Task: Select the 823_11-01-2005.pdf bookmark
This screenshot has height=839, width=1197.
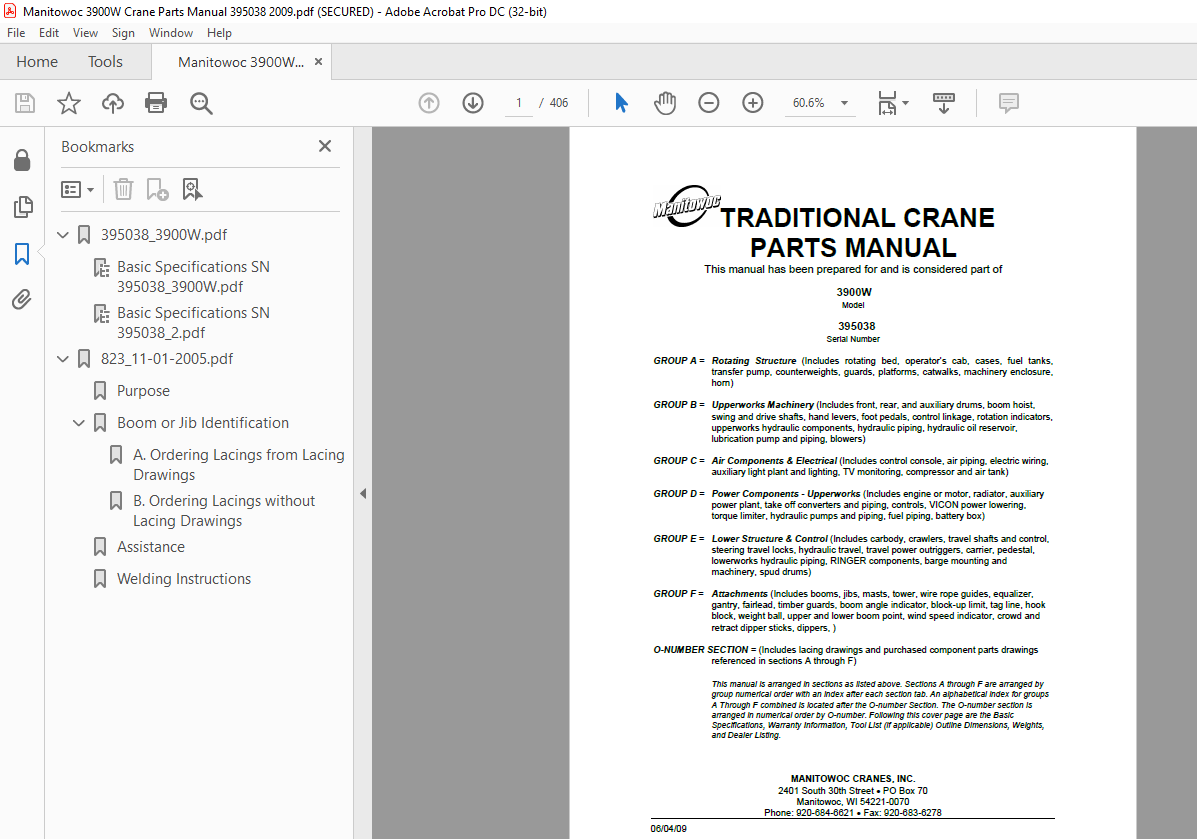Action: coord(167,359)
